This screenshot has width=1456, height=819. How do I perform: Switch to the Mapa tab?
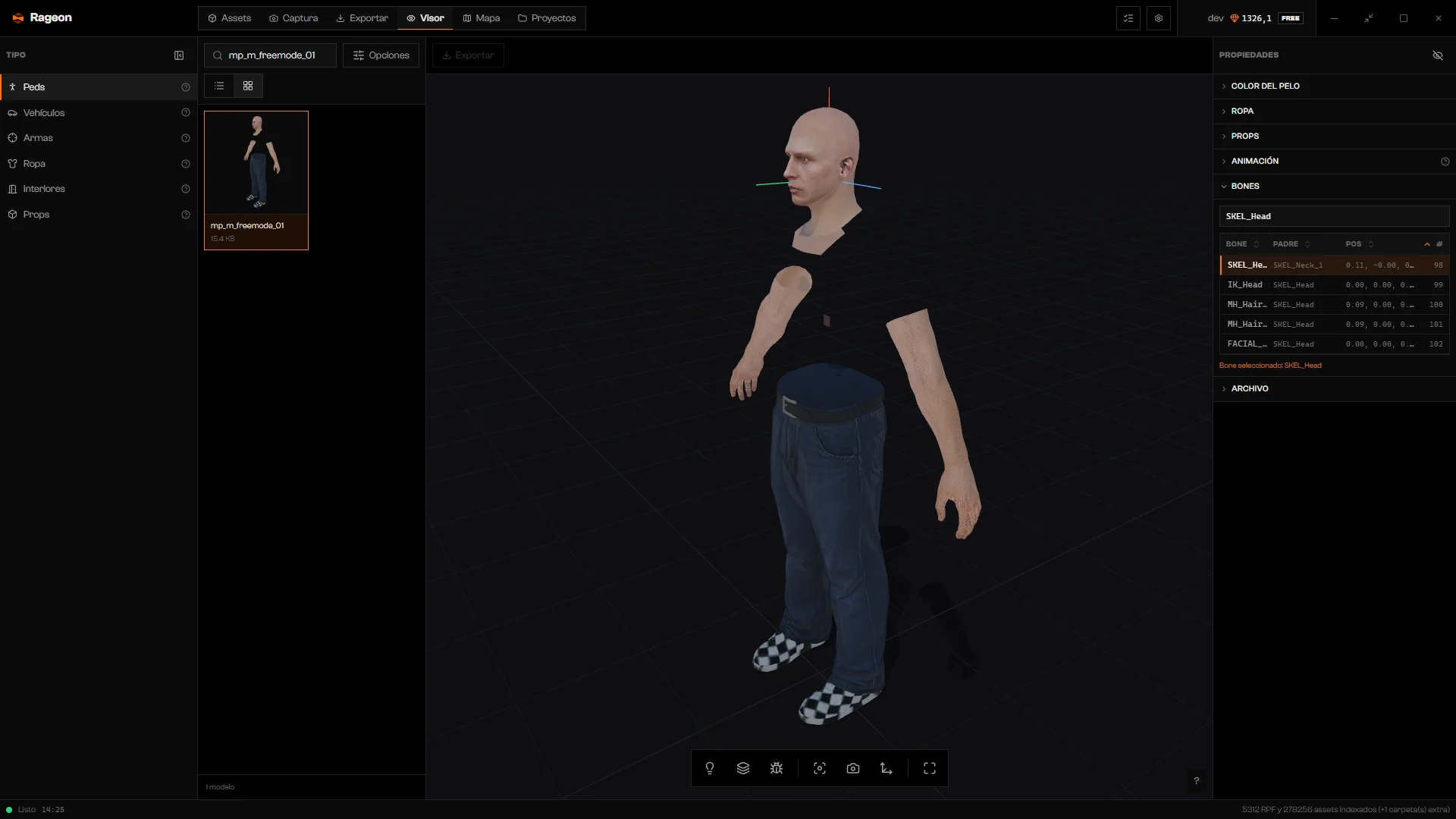click(x=482, y=18)
